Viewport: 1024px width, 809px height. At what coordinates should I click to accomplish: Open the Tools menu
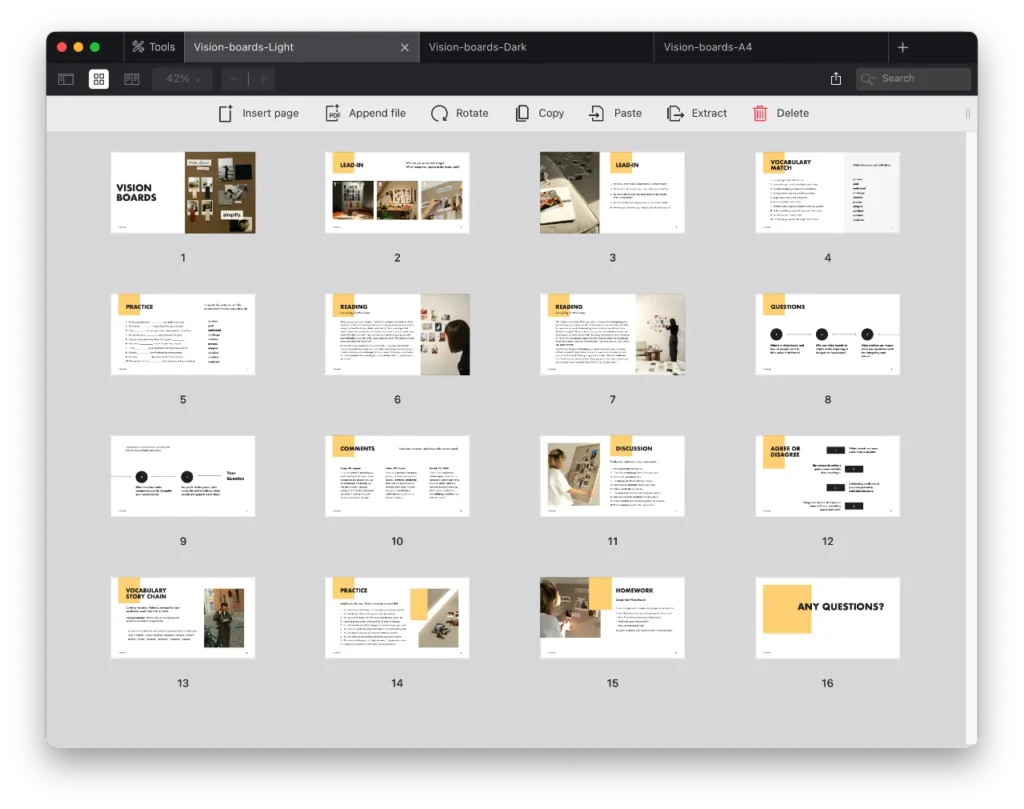coord(153,47)
